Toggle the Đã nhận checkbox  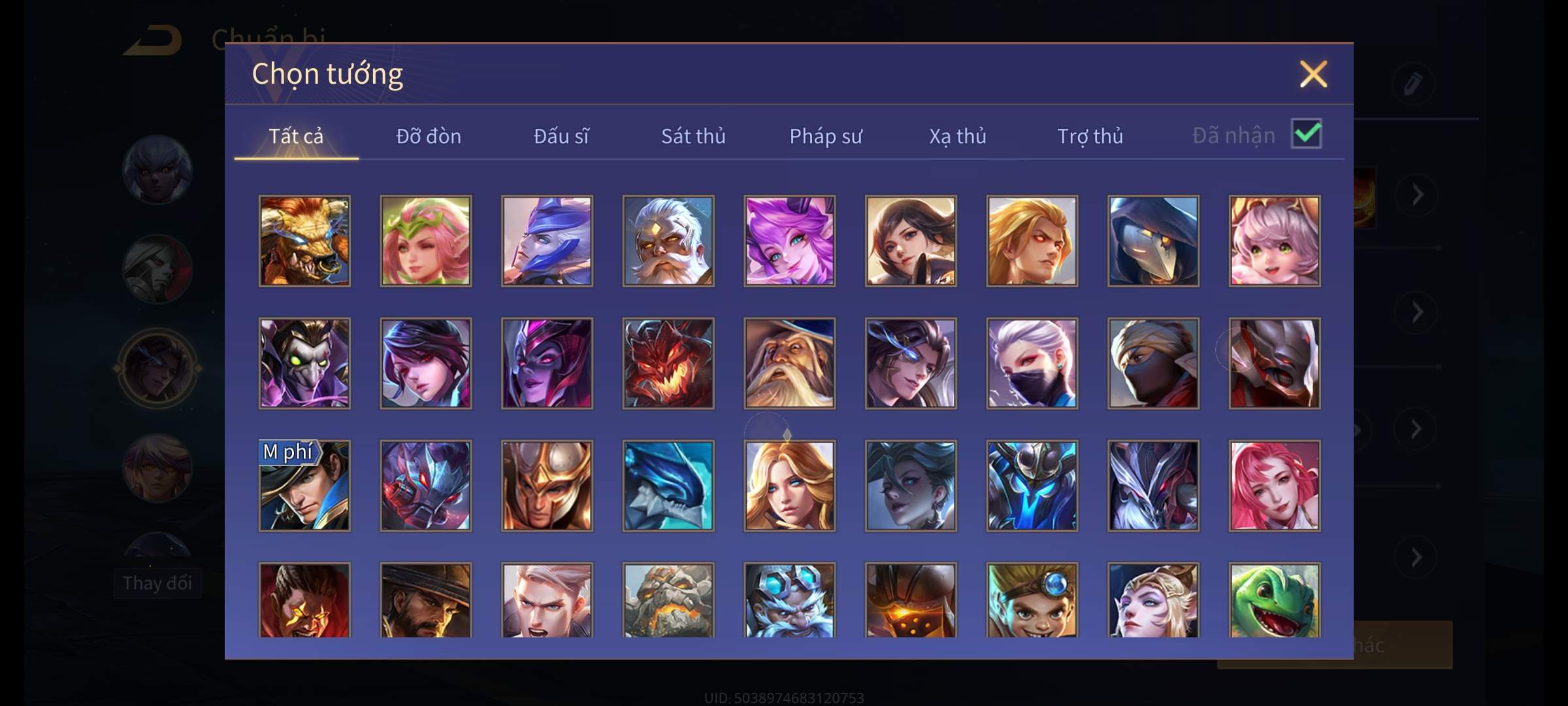click(1307, 134)
